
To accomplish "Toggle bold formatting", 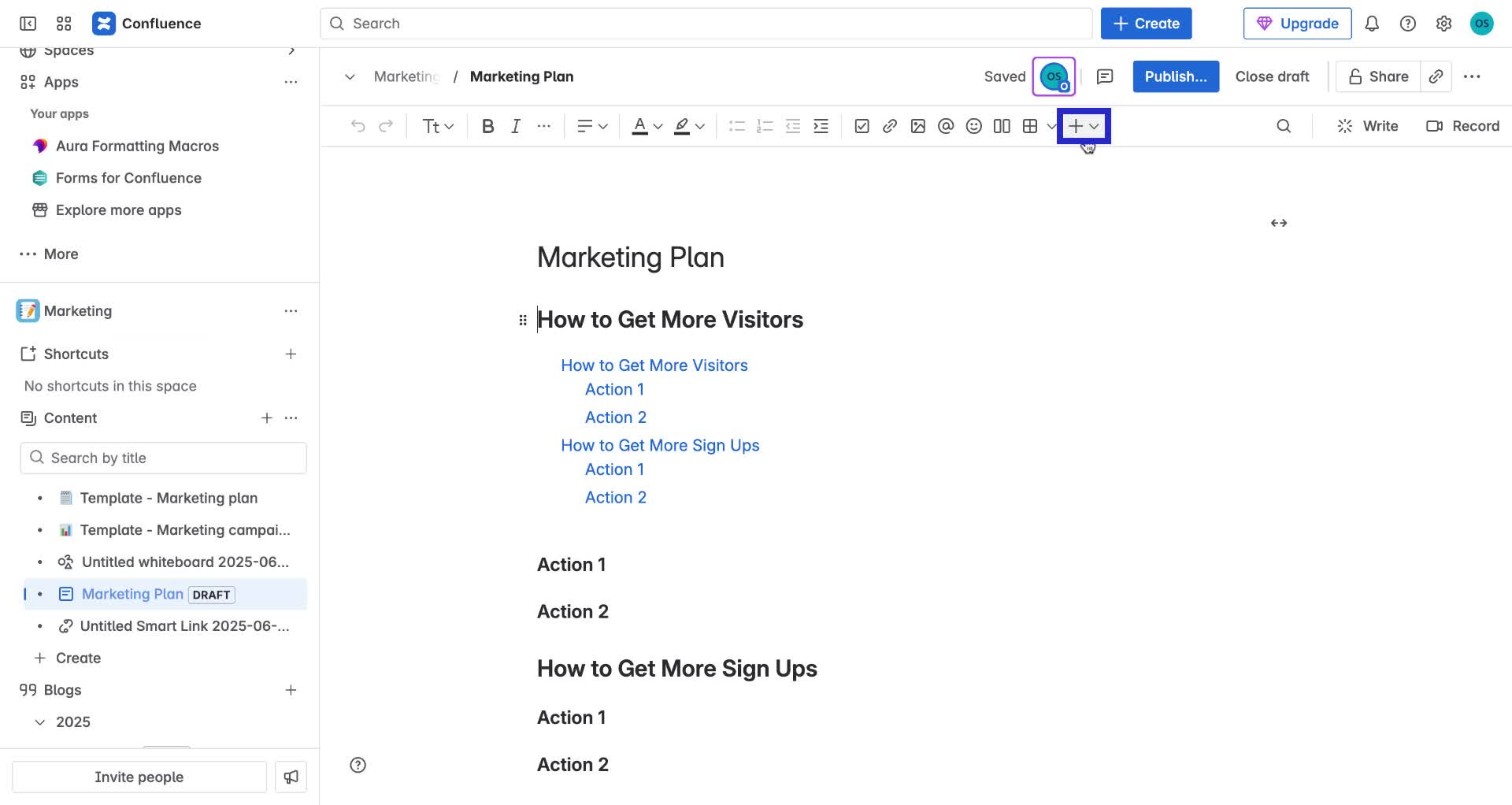I will pyautogui.click(x=487, y=126).
